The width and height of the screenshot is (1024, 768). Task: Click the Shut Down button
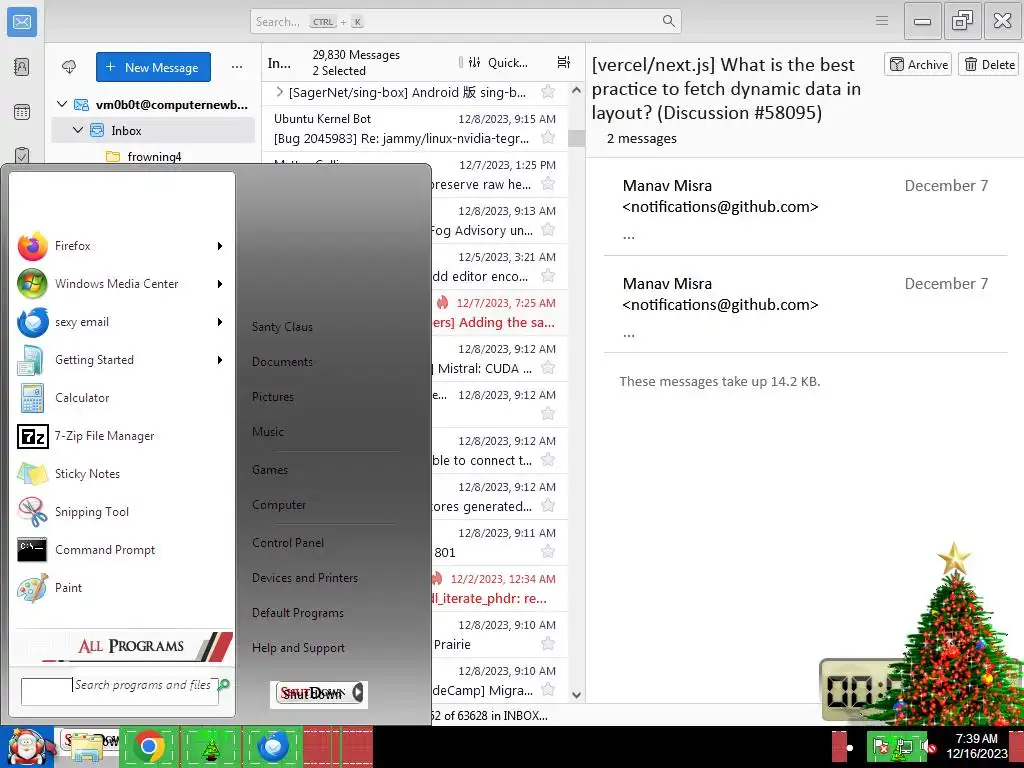click(x=312, y=693)
